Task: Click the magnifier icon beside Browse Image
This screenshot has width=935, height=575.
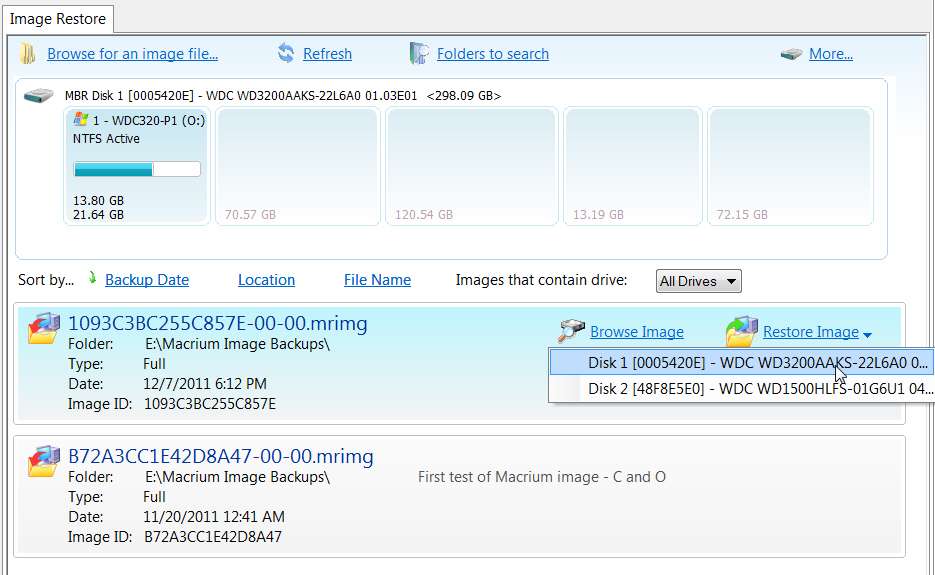Action: tap(571, 331)
